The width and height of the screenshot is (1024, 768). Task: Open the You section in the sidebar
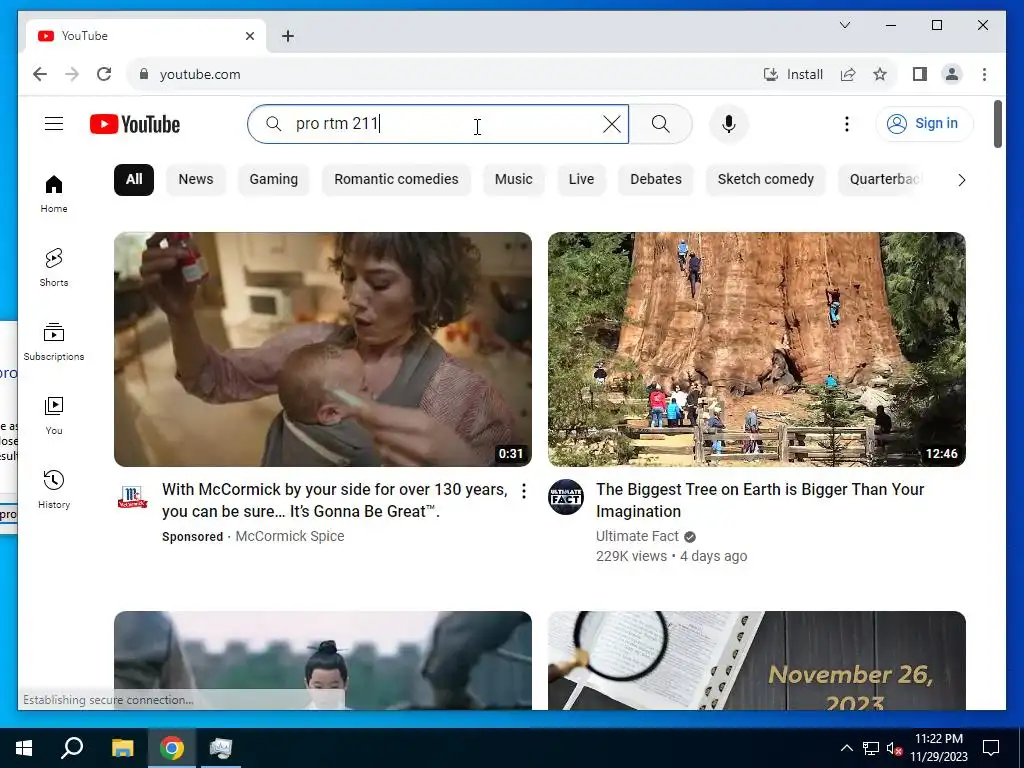point(54,415)
